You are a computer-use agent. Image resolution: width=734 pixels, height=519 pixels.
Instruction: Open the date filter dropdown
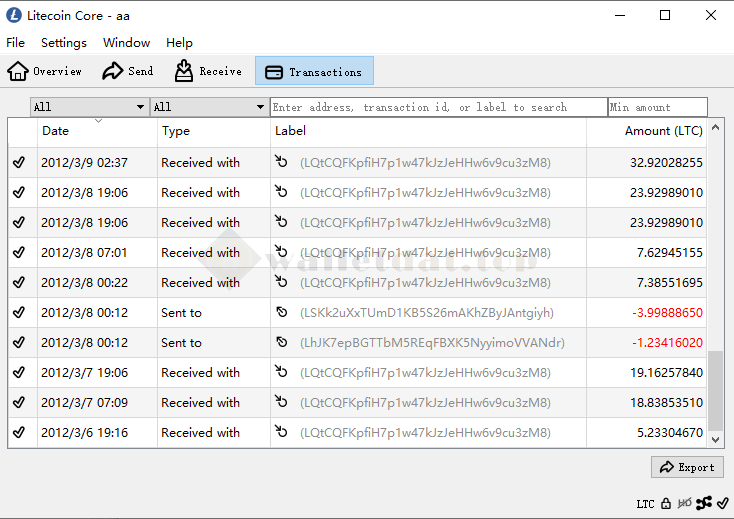[x=89, y=107]
